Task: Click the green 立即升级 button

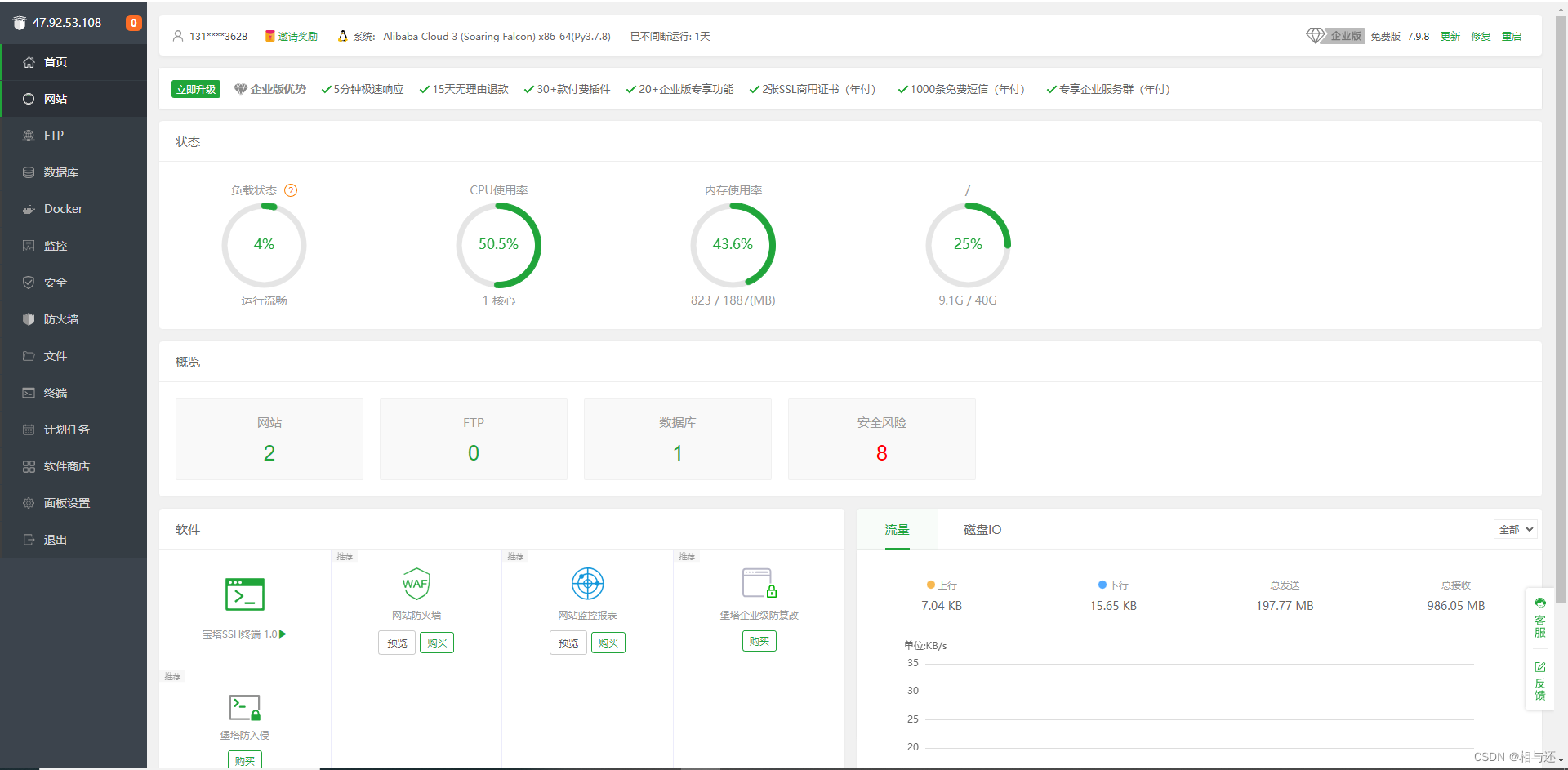Action: click(x=196, y=89)
